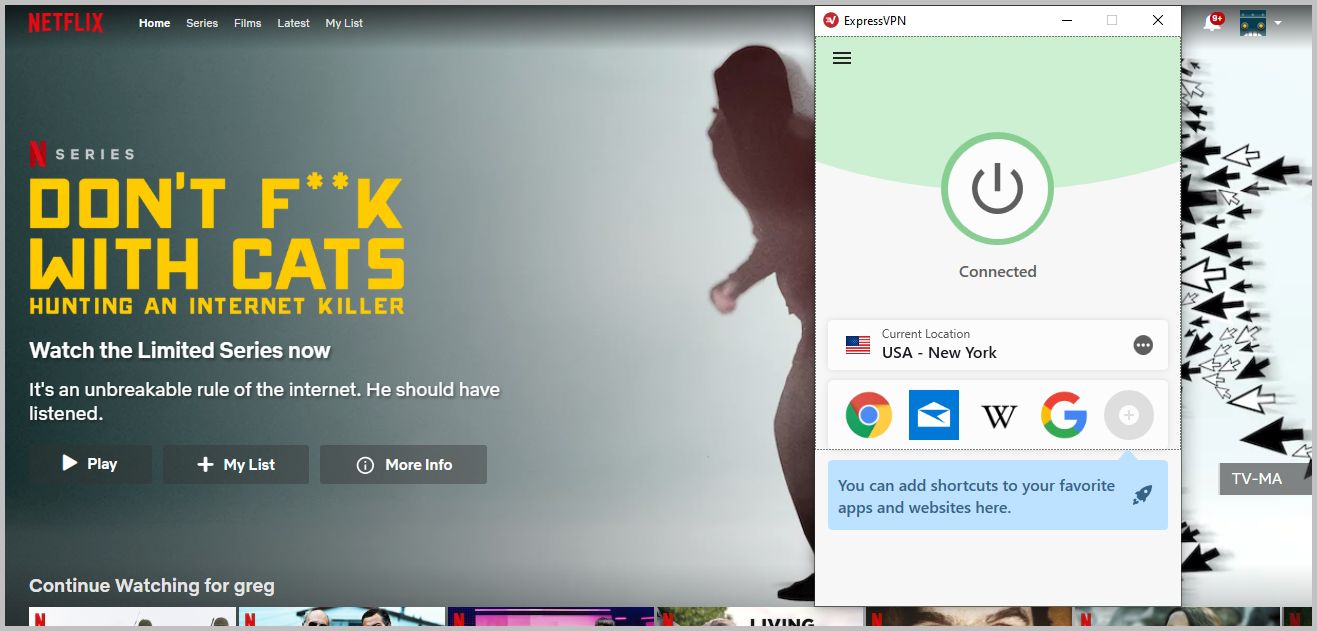This screenshot has height=631, width=1317.
Task: Go to Netflix Home tab
Action: click(154, 23)
